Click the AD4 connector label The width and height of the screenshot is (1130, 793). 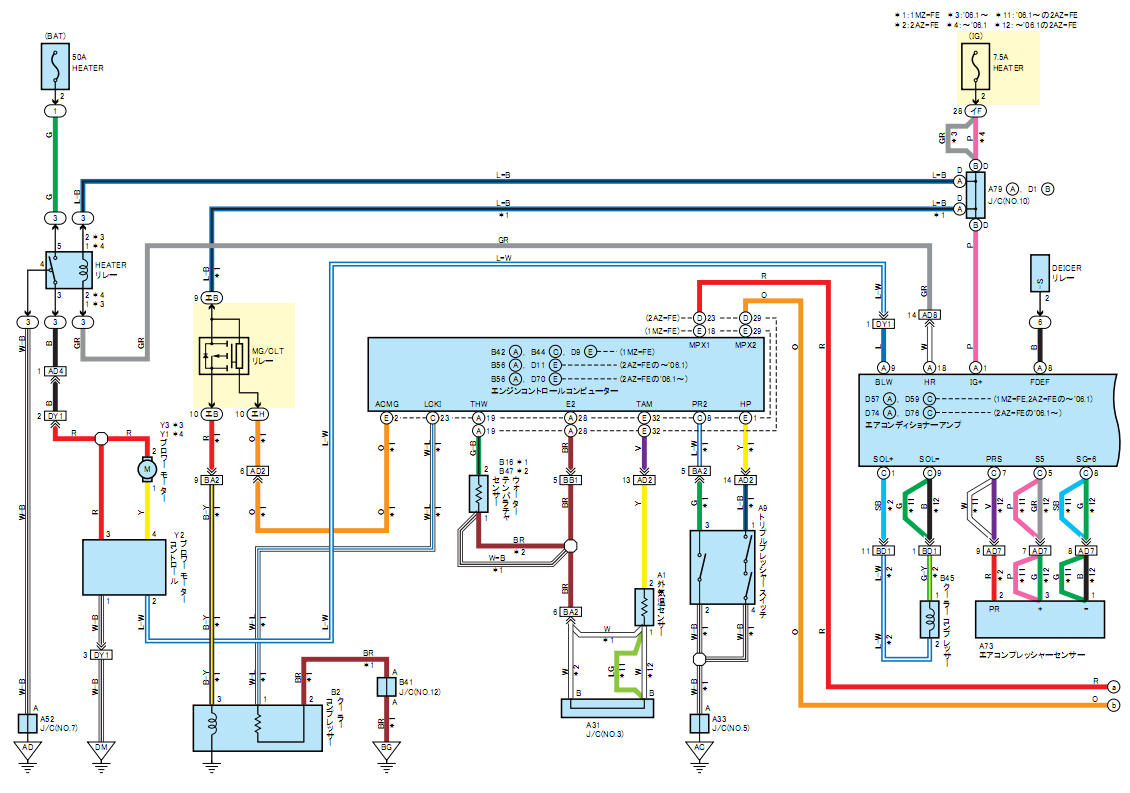pyautogui.click(x=55, y=371)
